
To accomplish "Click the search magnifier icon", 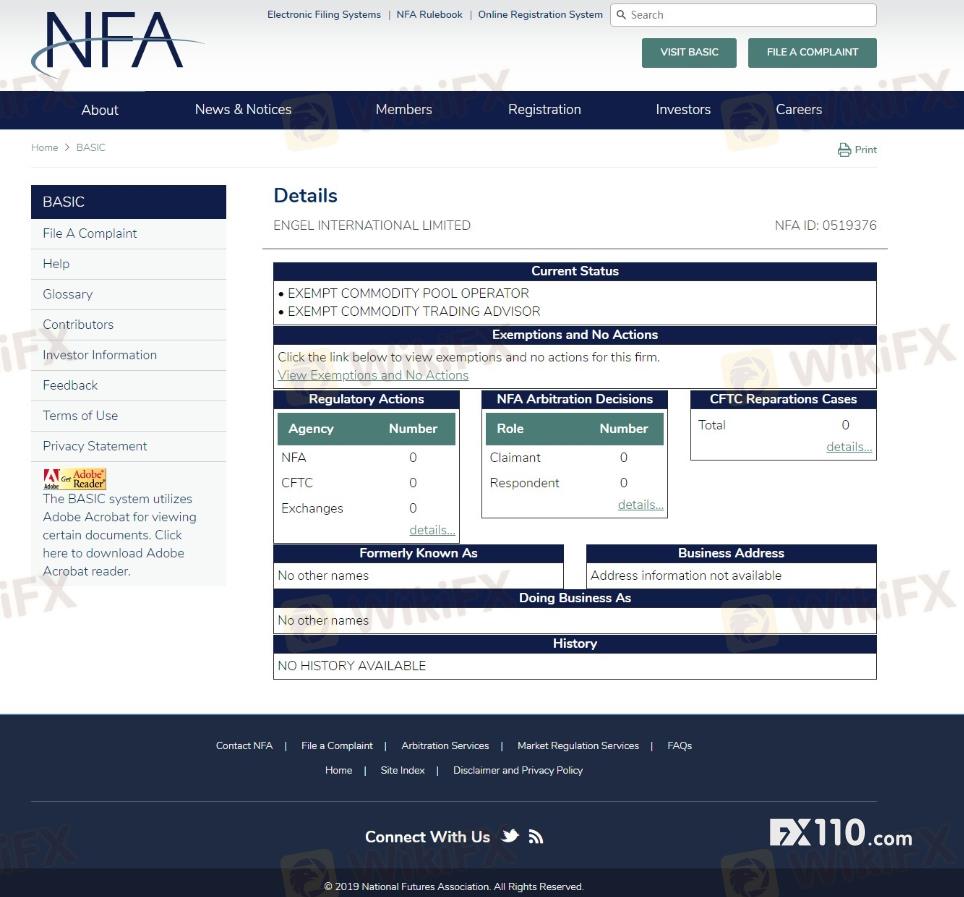I will (621, 15).
